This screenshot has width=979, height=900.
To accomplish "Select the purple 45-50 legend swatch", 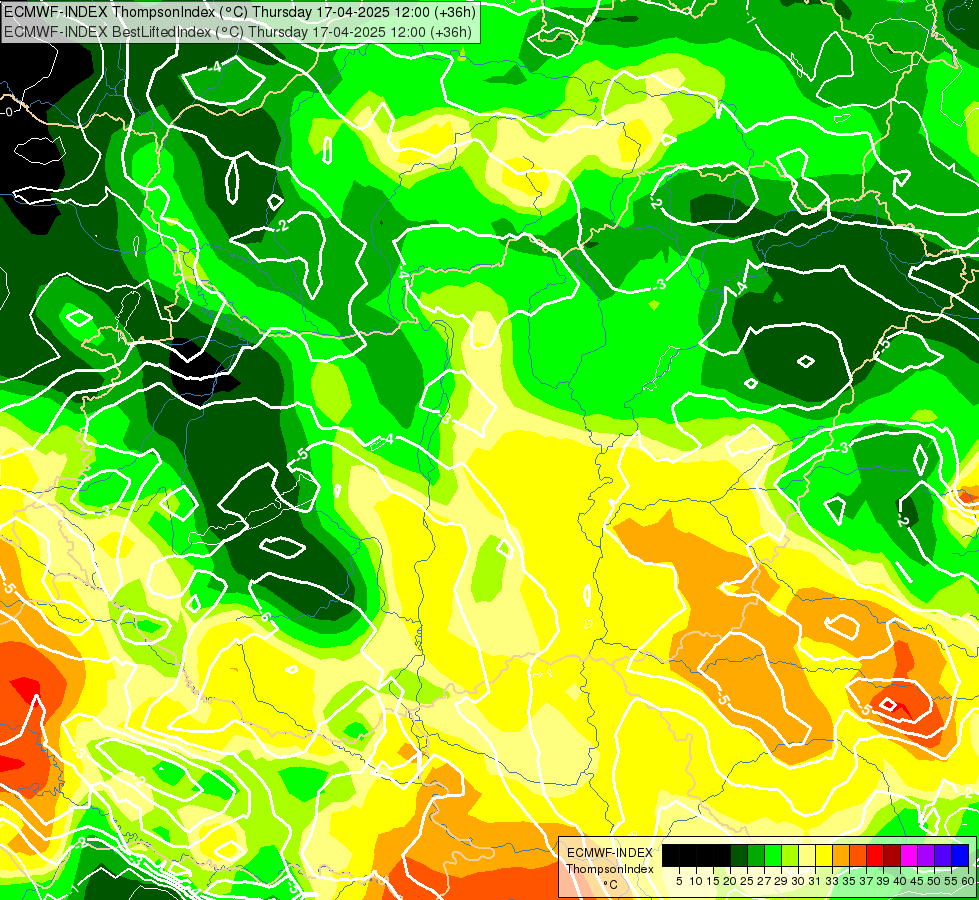I will point(926,856).
